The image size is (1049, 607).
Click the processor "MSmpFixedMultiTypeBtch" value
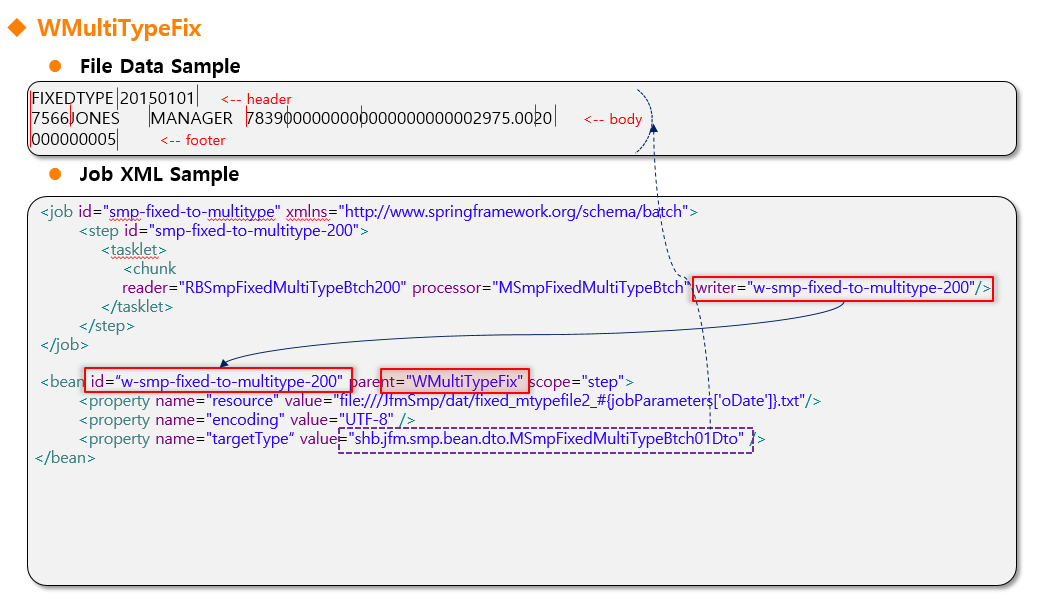point(585,288)
